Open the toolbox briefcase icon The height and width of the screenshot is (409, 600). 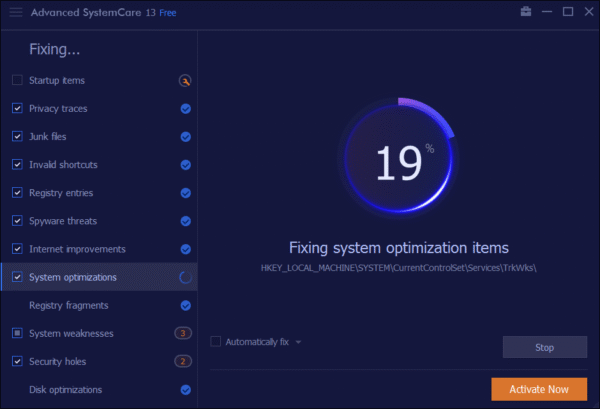tap(526, 12)
